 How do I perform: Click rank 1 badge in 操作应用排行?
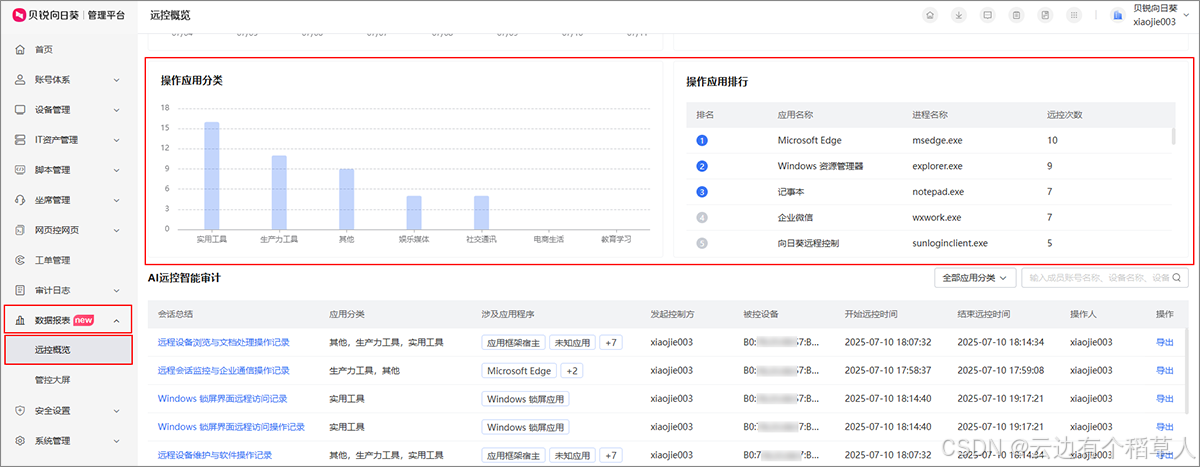point(702,140)
